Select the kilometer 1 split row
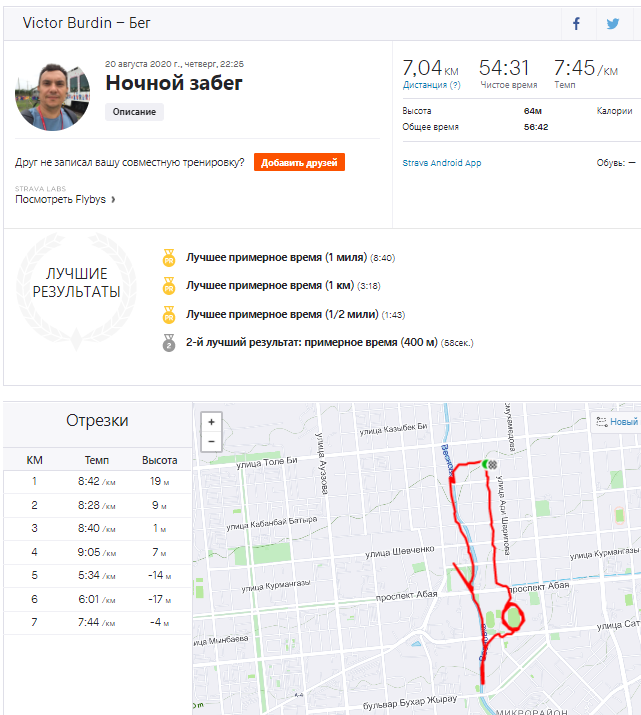The image size is (641, 715). coord(97,481)
